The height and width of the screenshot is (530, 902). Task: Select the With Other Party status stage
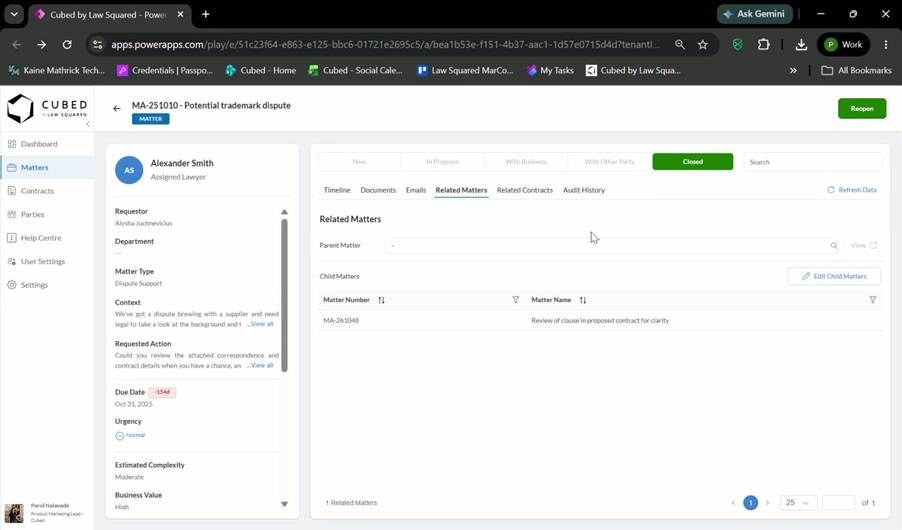coord(609,162)
